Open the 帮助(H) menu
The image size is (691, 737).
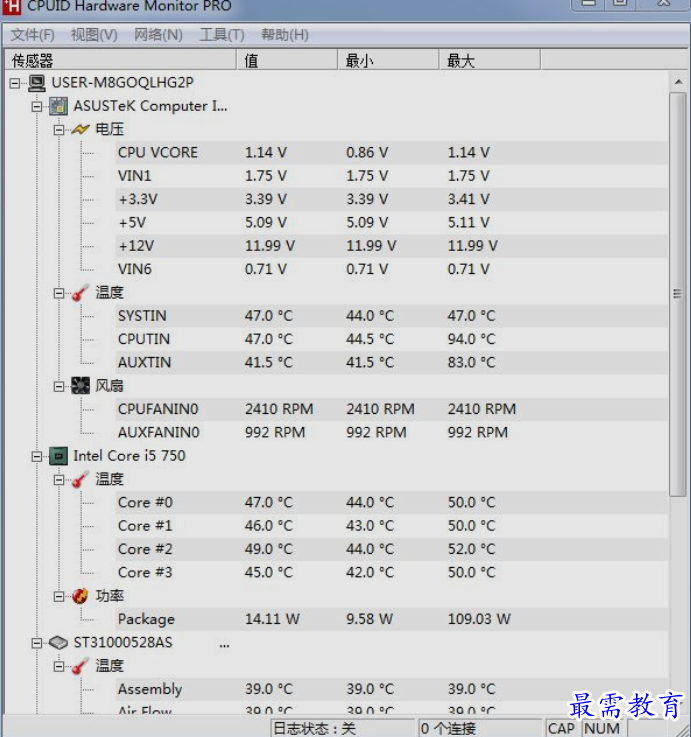tap(285, 34)
